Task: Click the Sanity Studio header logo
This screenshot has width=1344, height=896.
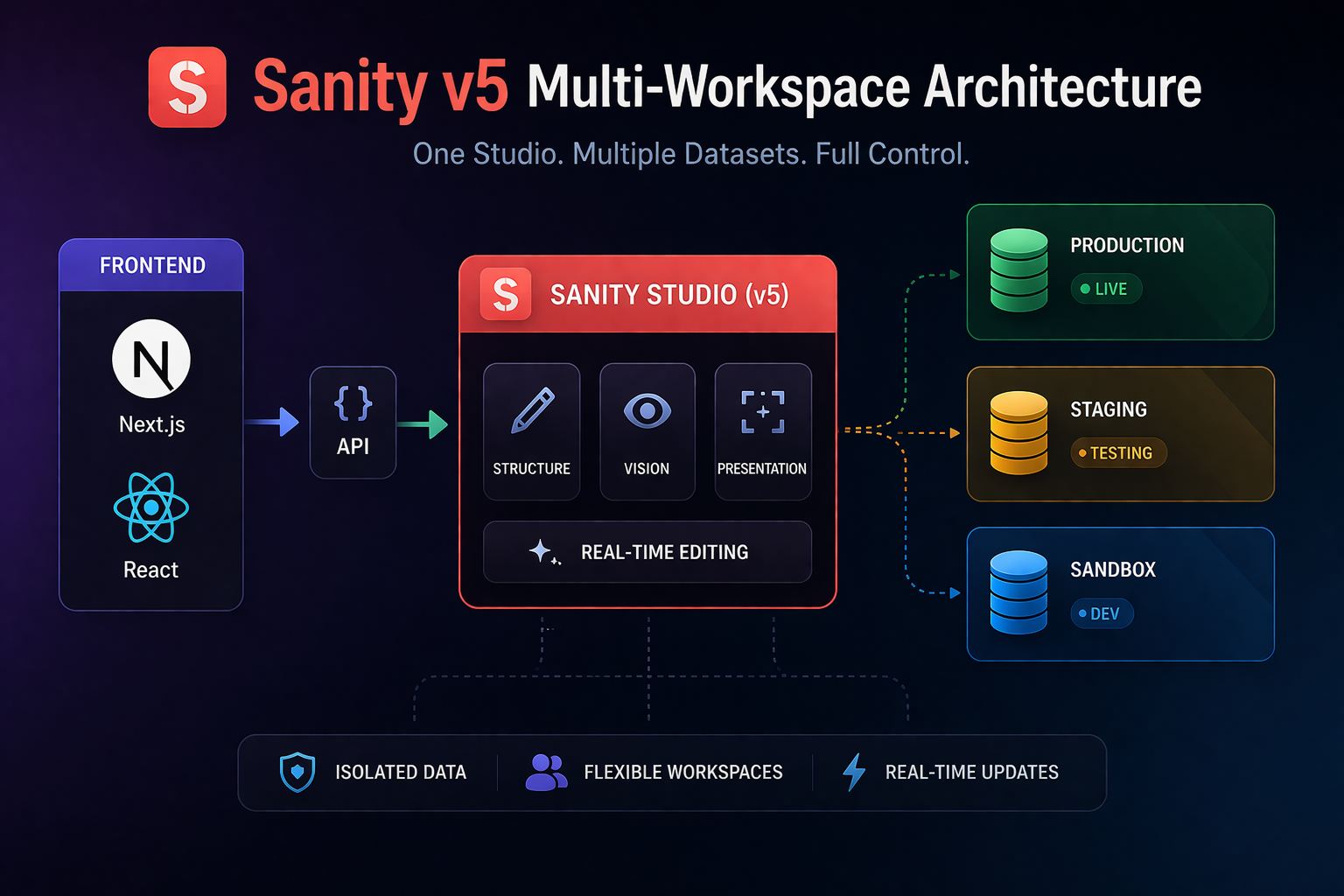Action: tap(506, 294)
